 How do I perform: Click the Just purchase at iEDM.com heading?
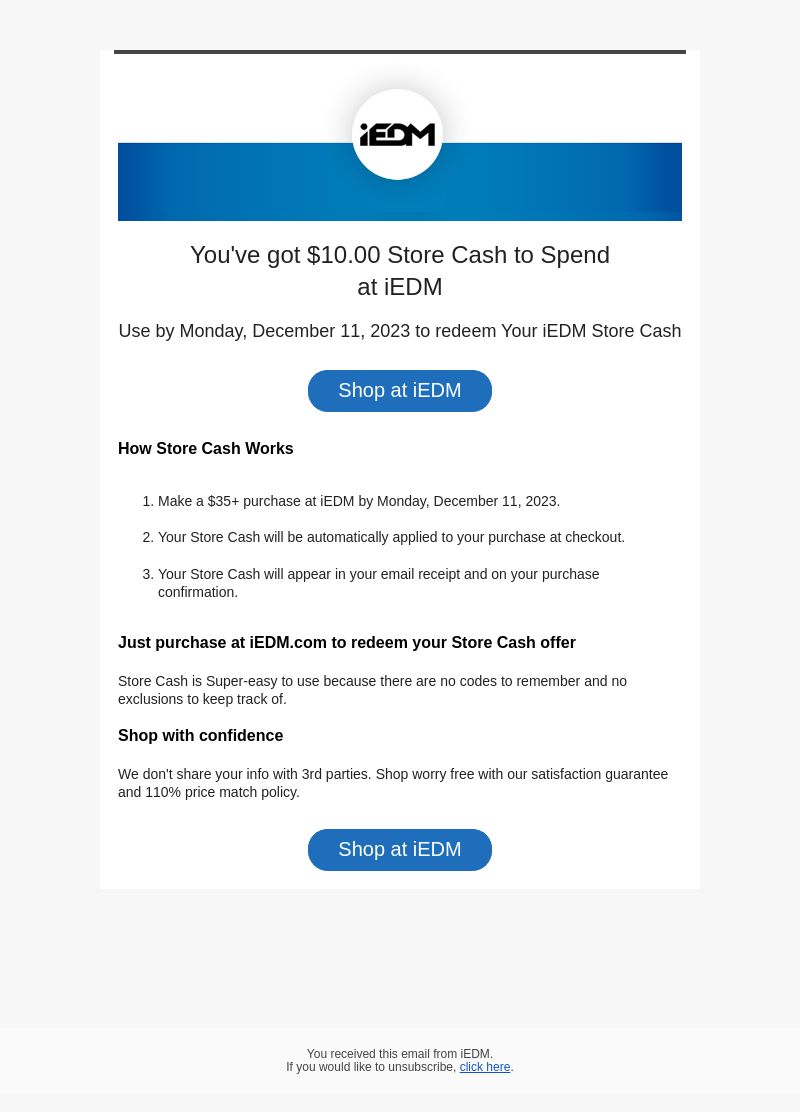point(347,643)
